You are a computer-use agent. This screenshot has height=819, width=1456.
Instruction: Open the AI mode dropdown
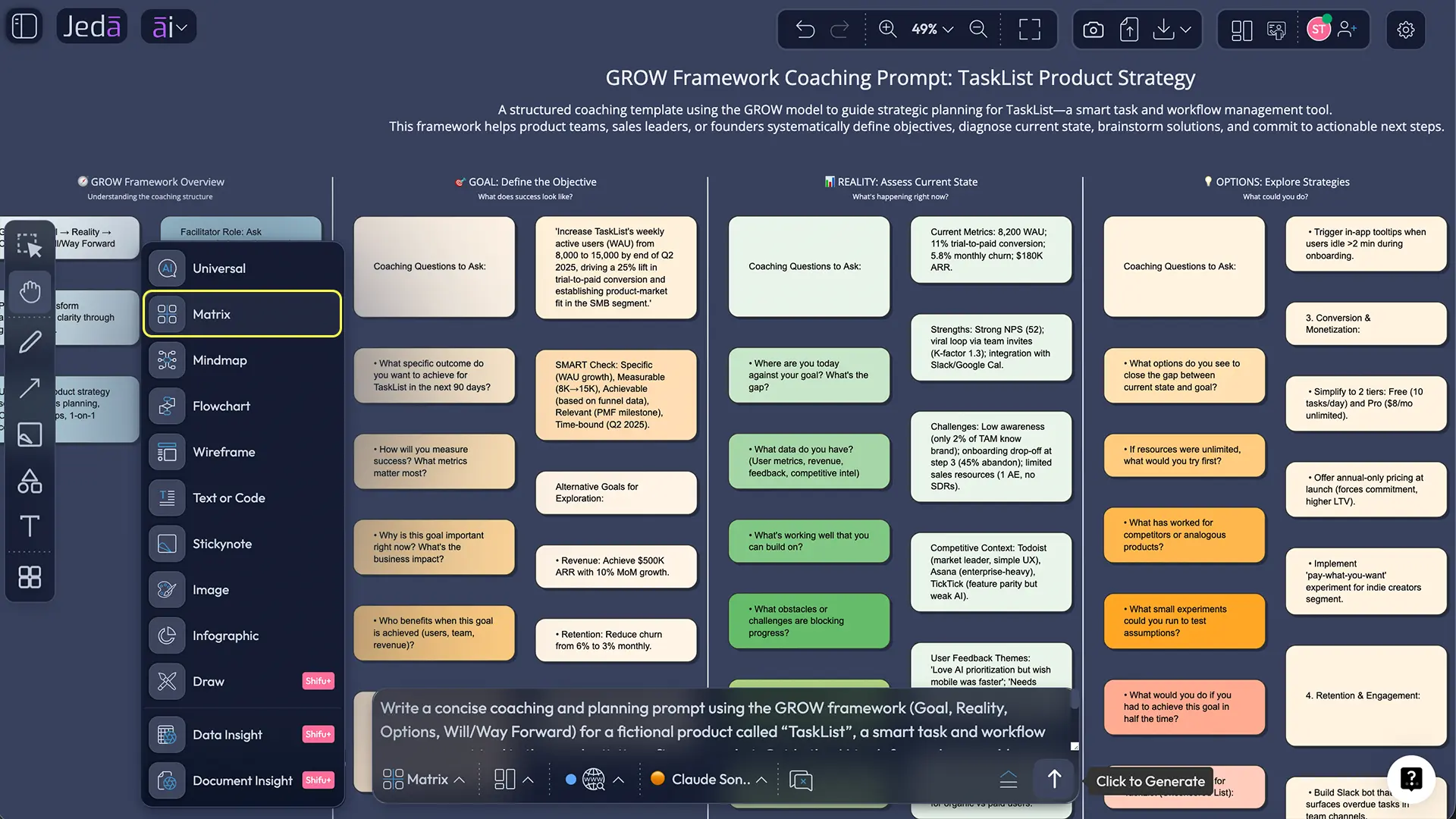click(x=169, y=27)
